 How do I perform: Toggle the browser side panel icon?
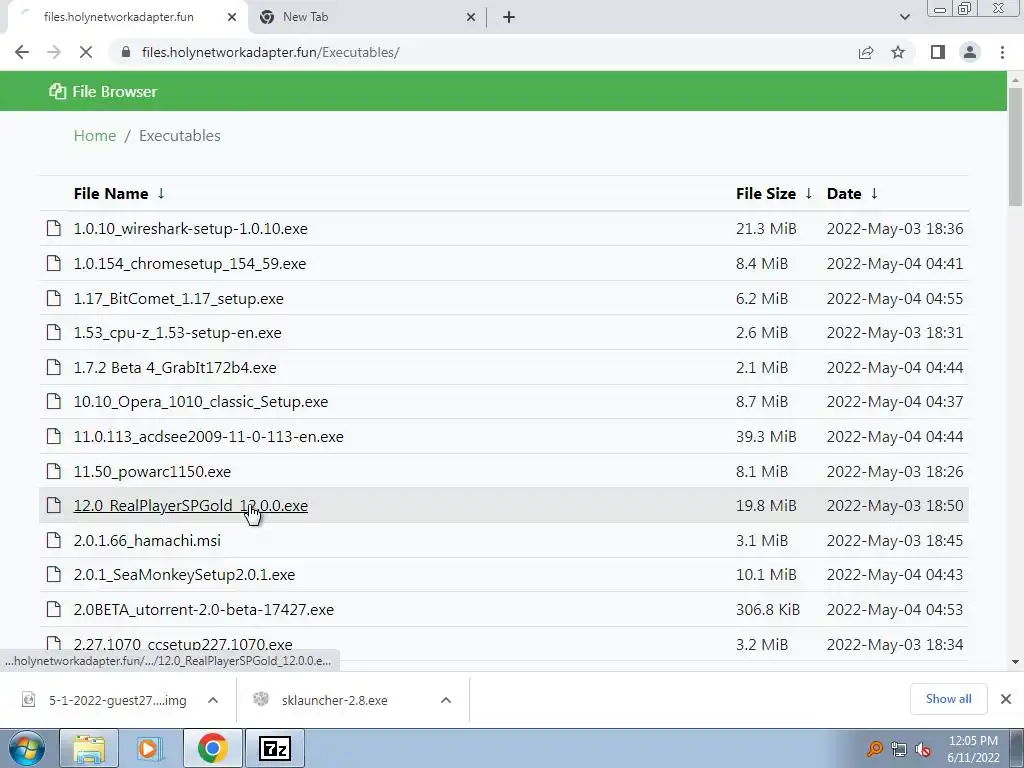(938, 52)
